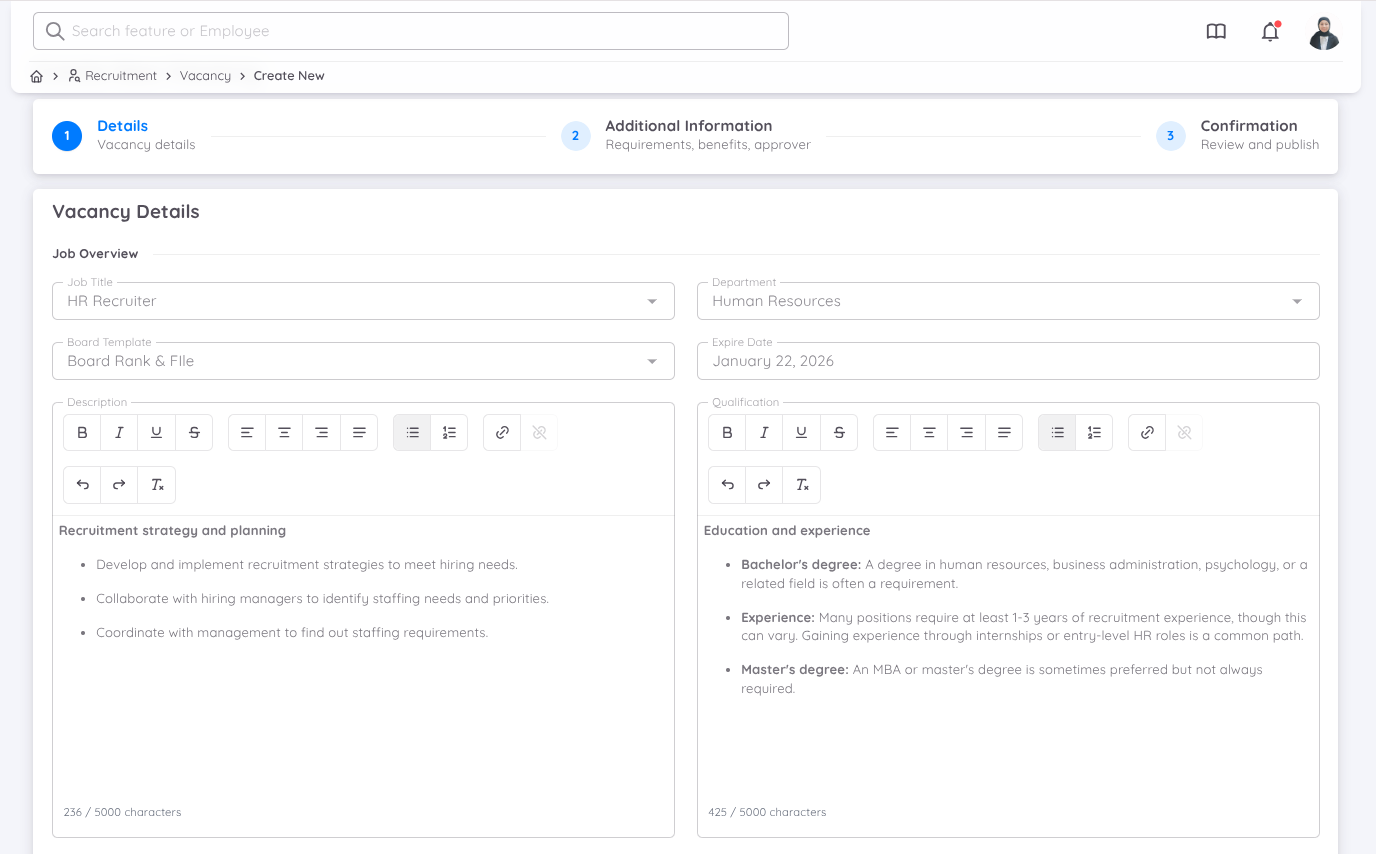1376x854 pixels.
Task: Toggle bullet list in Description editor
Action: tap(412, 433)
